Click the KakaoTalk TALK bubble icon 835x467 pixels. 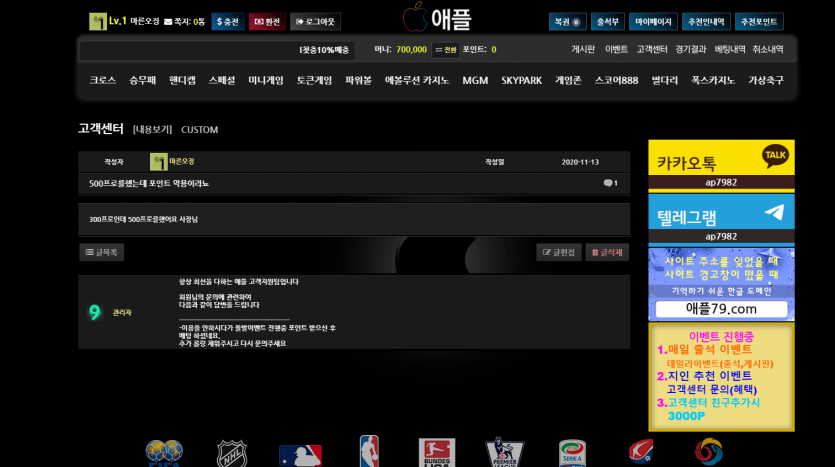pos(775,157)
